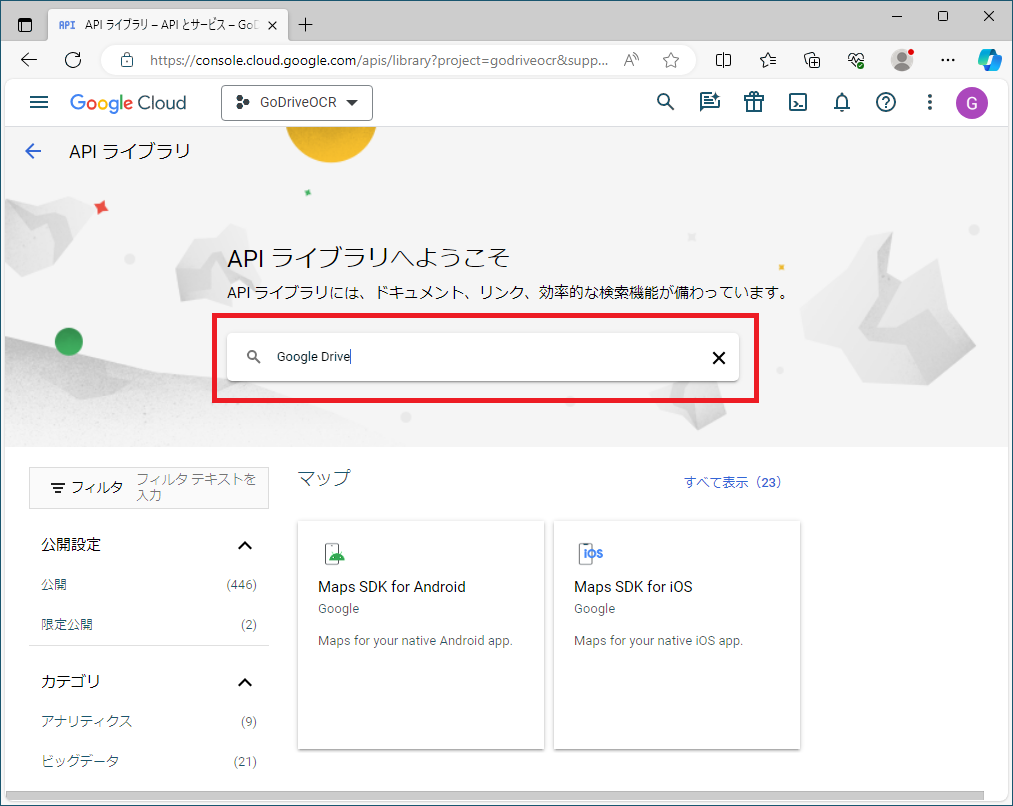Click the Read aloud icon in address bar
The height and width of the screenshot is (806, 1013).
pos(631,60)
